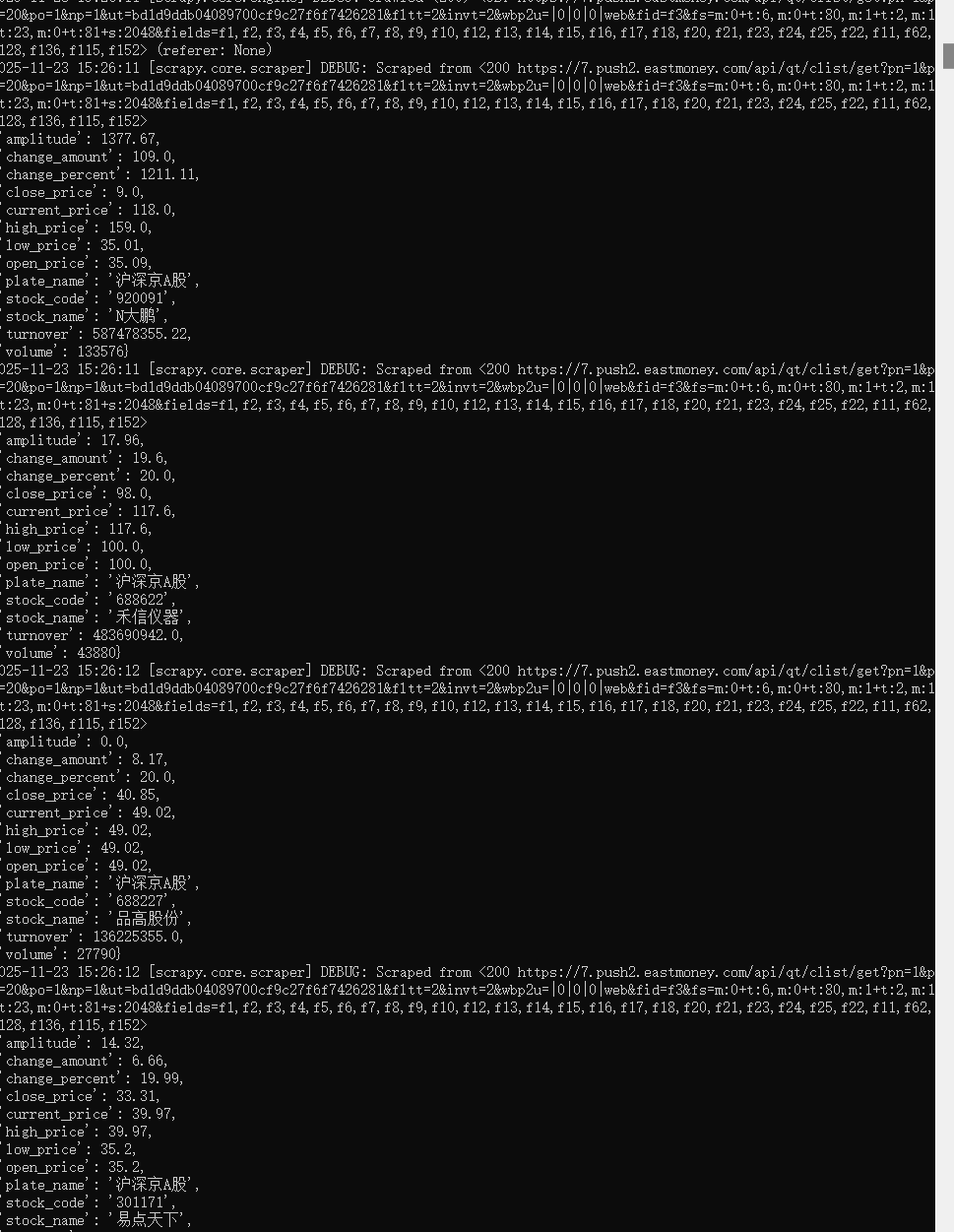Click the '(referer: None)' text

[x=214, y=50]
